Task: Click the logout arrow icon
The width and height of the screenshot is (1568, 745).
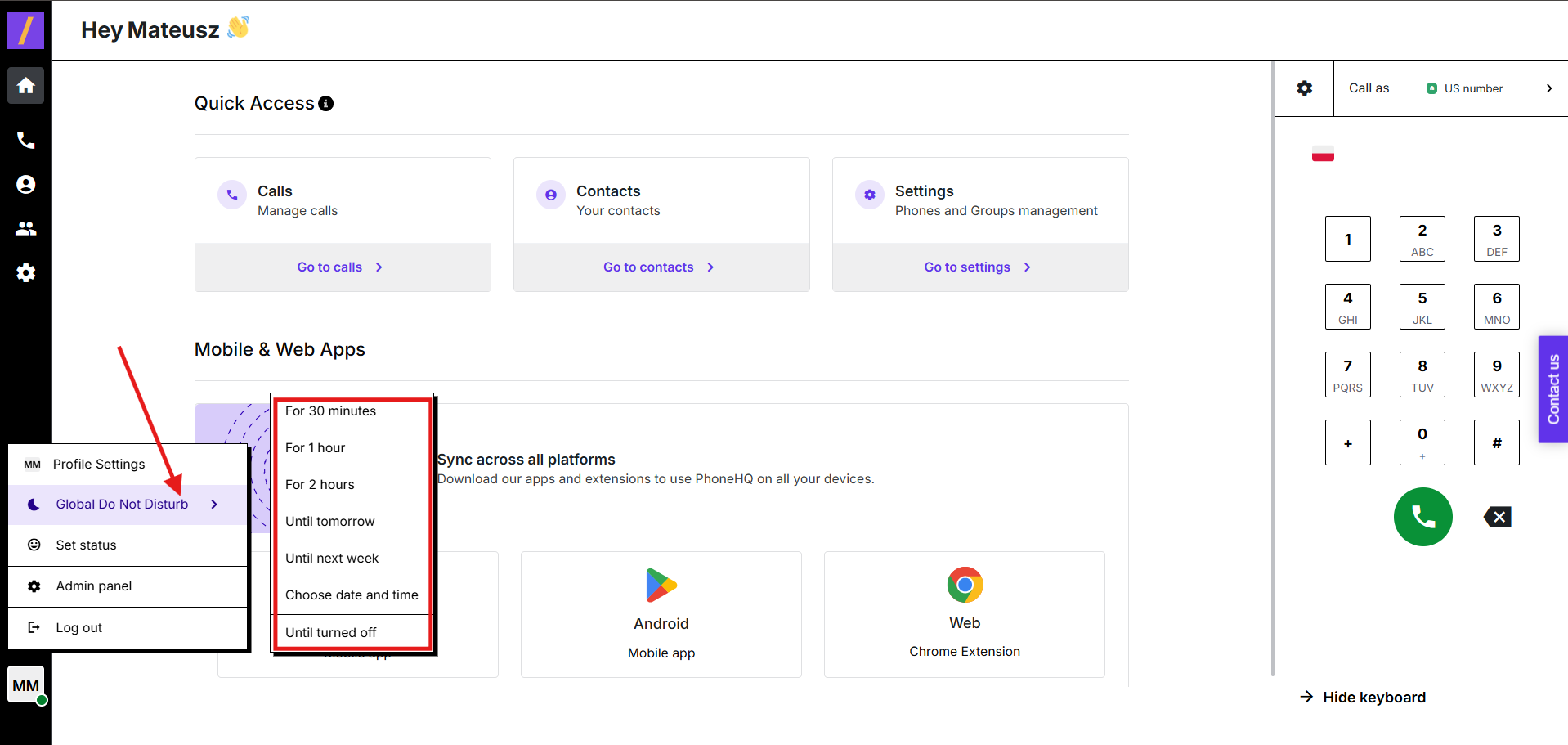Action: tap(34, 627)
